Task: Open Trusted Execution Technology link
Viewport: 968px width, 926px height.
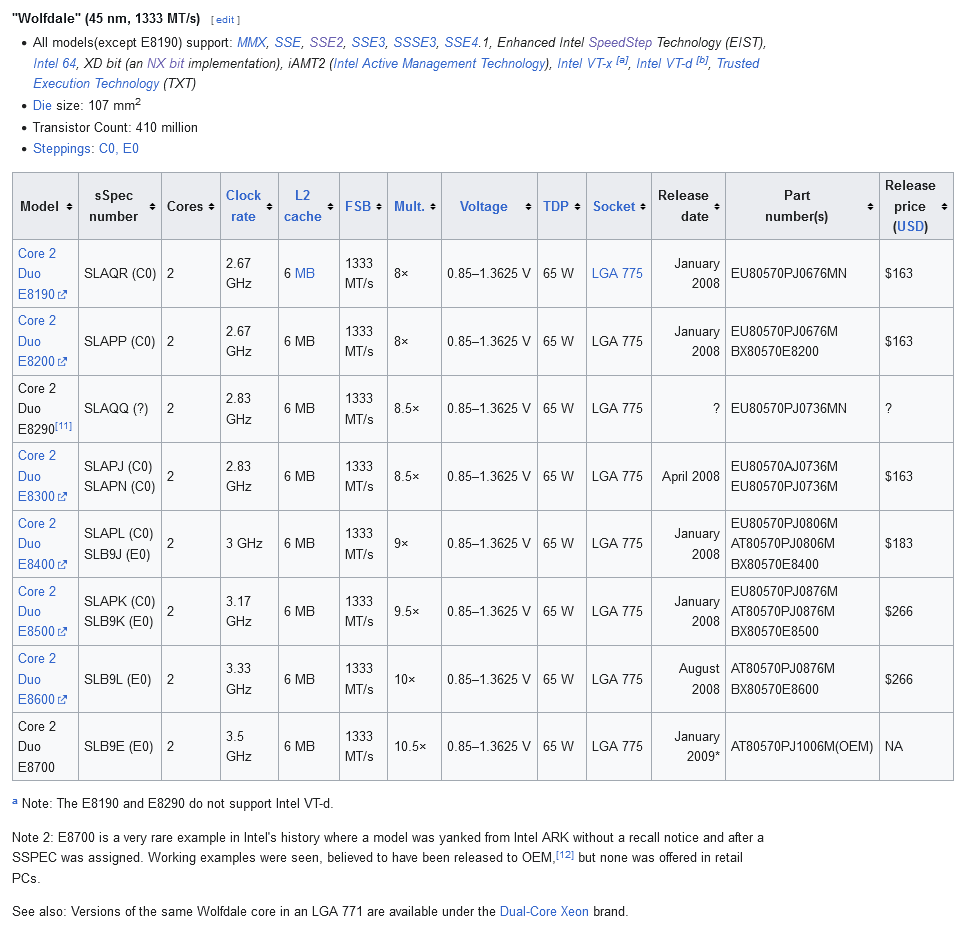Action: pyautogui.click(x=398, y=73)
